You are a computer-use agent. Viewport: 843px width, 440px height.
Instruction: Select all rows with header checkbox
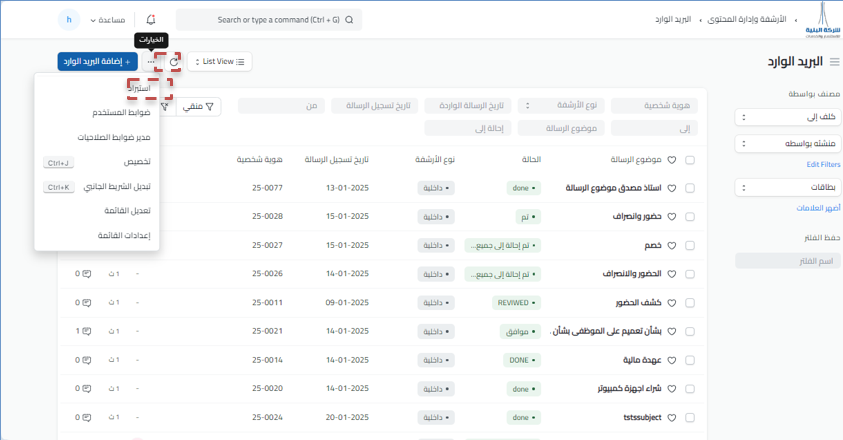coord(690,160)
